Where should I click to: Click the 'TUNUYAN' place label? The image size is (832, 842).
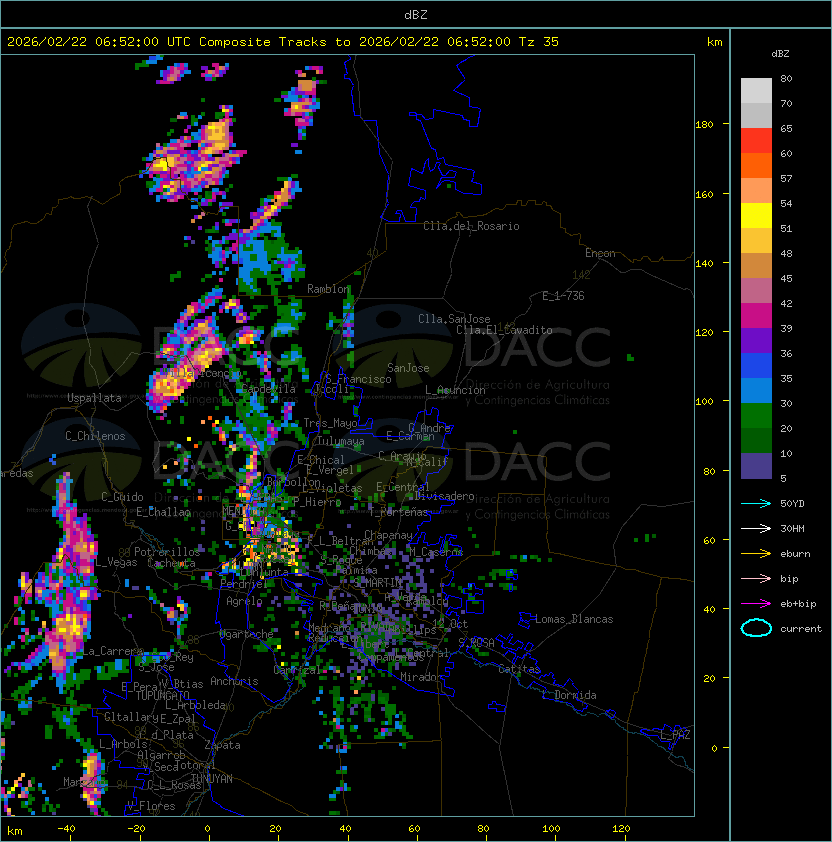tap(212, 779)
